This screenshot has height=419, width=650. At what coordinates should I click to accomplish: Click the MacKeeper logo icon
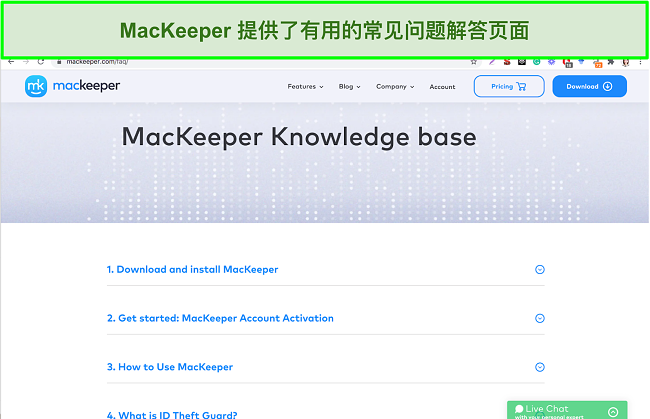[x=36, y=86]
